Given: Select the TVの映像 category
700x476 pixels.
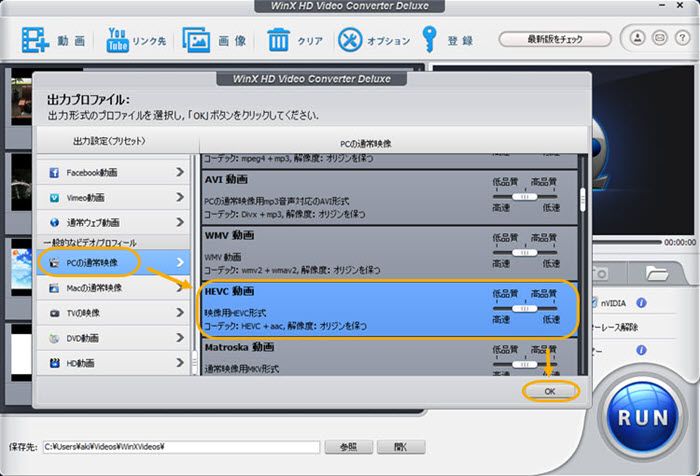Looking at the screenshot, I should (x=114, y=313).
